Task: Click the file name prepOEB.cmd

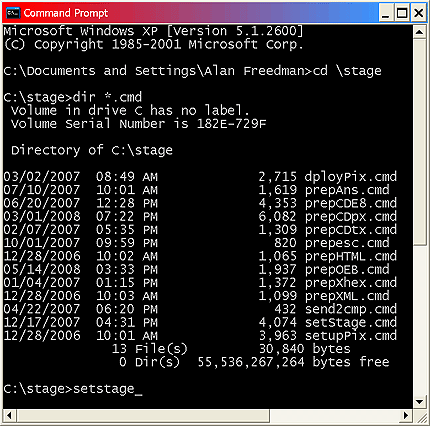Action: pos(347,269)
